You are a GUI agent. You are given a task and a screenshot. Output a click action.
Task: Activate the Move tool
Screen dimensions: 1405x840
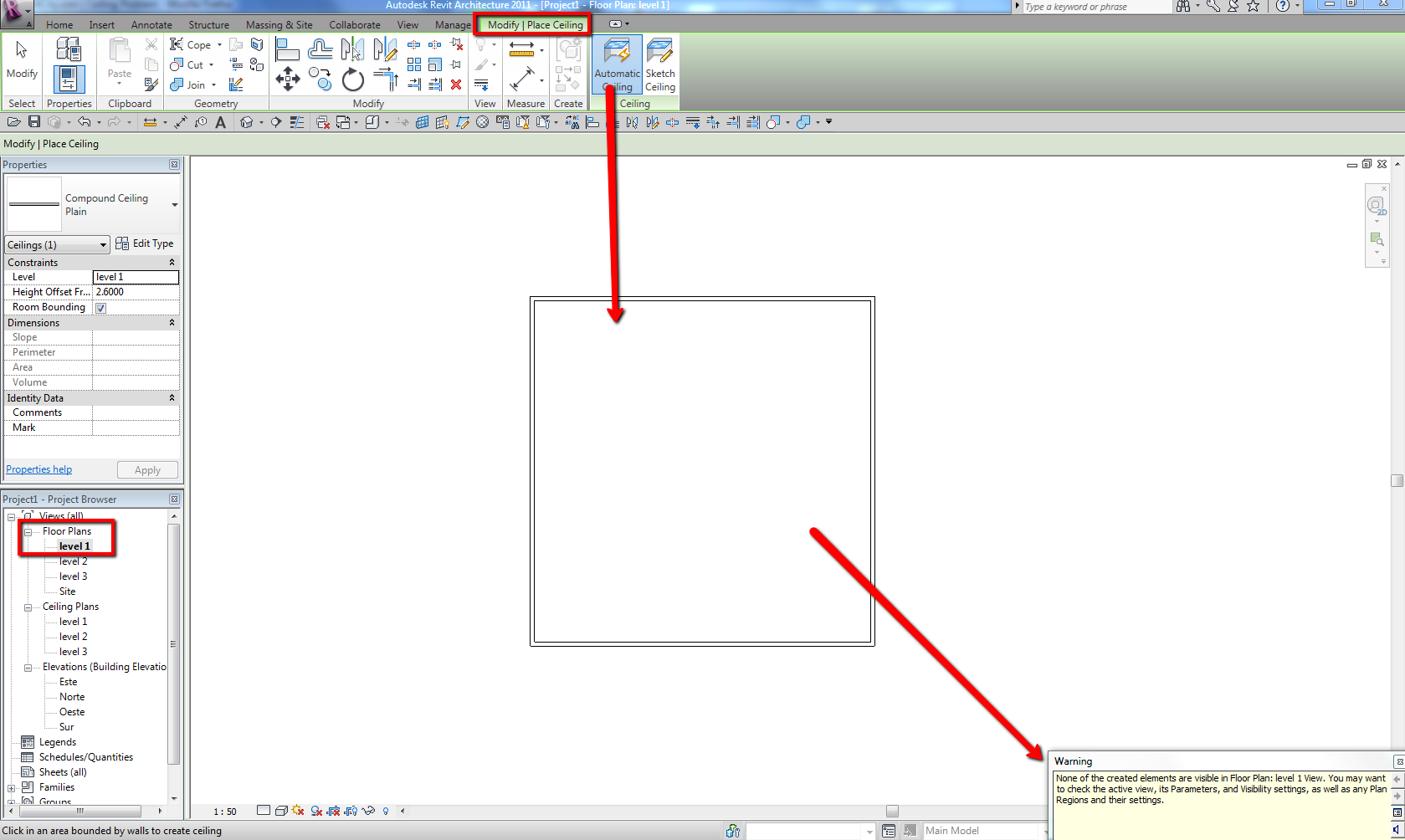288,79
